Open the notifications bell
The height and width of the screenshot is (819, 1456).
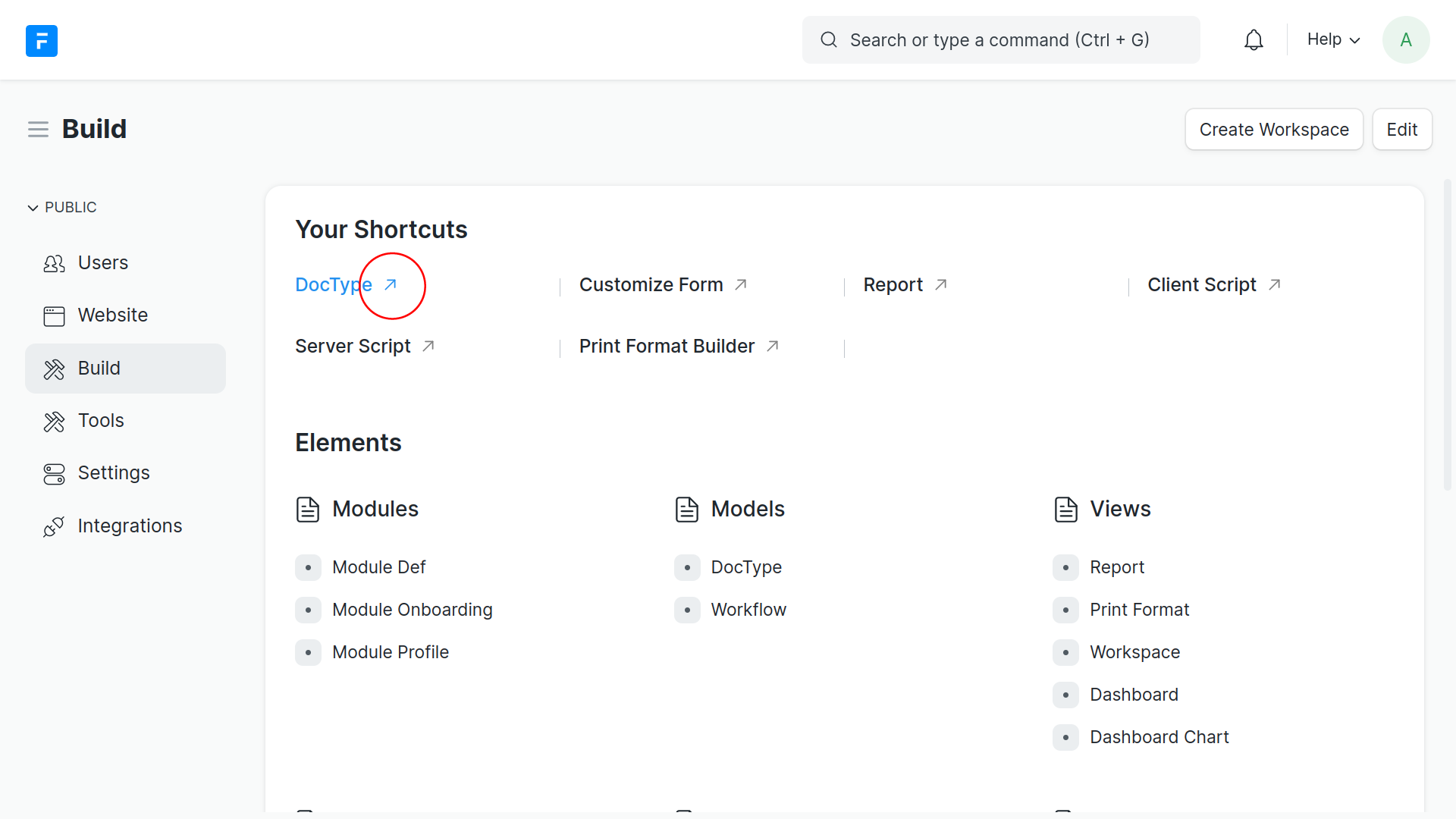1254,40
